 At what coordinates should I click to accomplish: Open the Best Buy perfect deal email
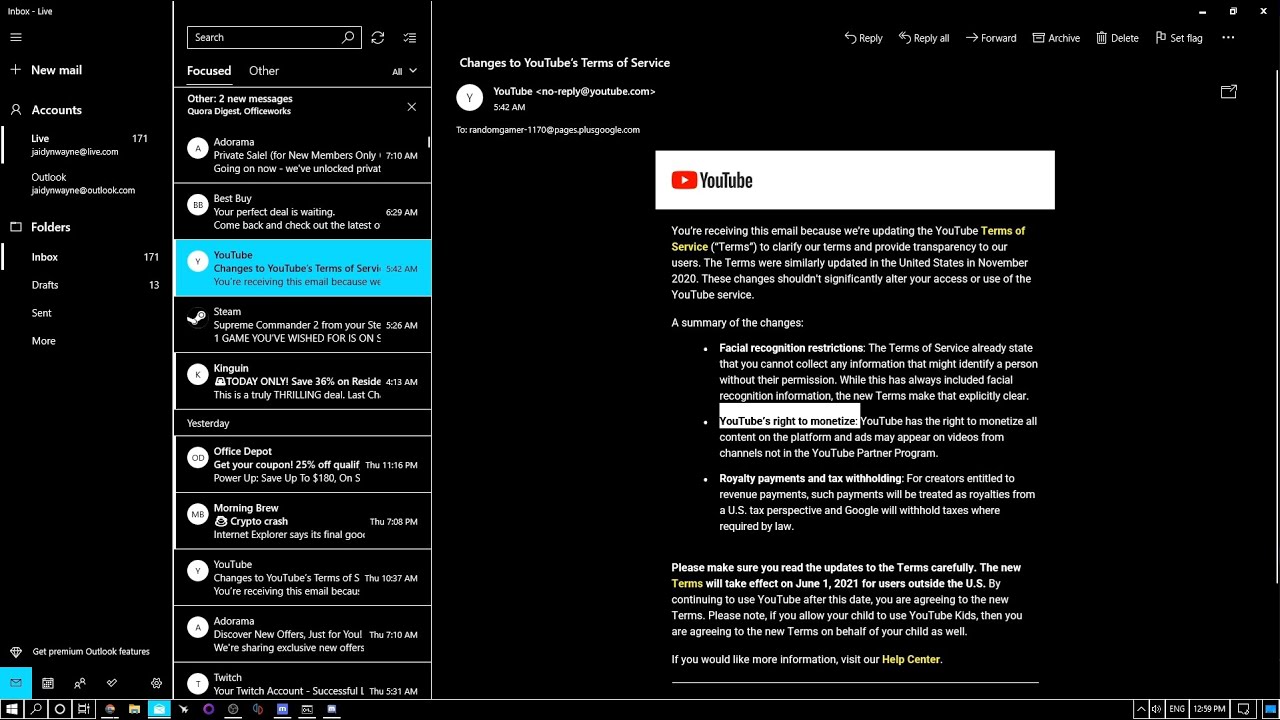point(302,212)
